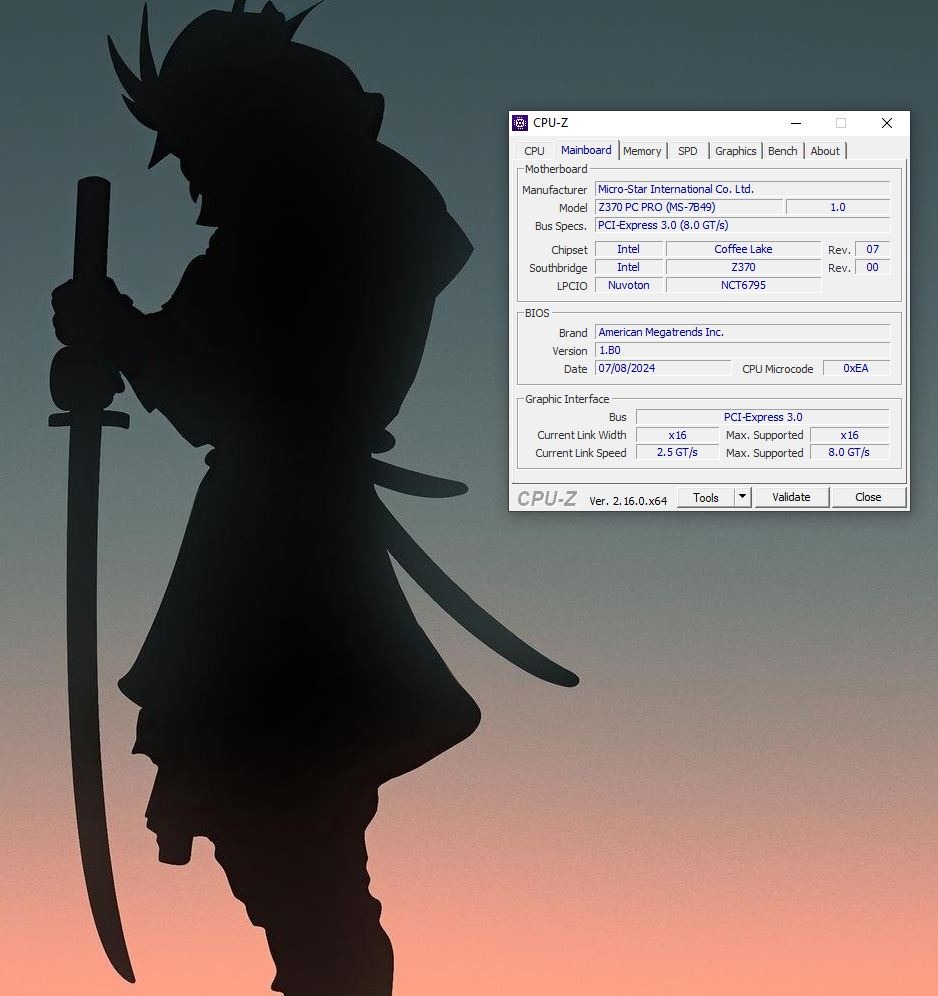Click the Max. Supported link width x16

(x=850, y=435)
